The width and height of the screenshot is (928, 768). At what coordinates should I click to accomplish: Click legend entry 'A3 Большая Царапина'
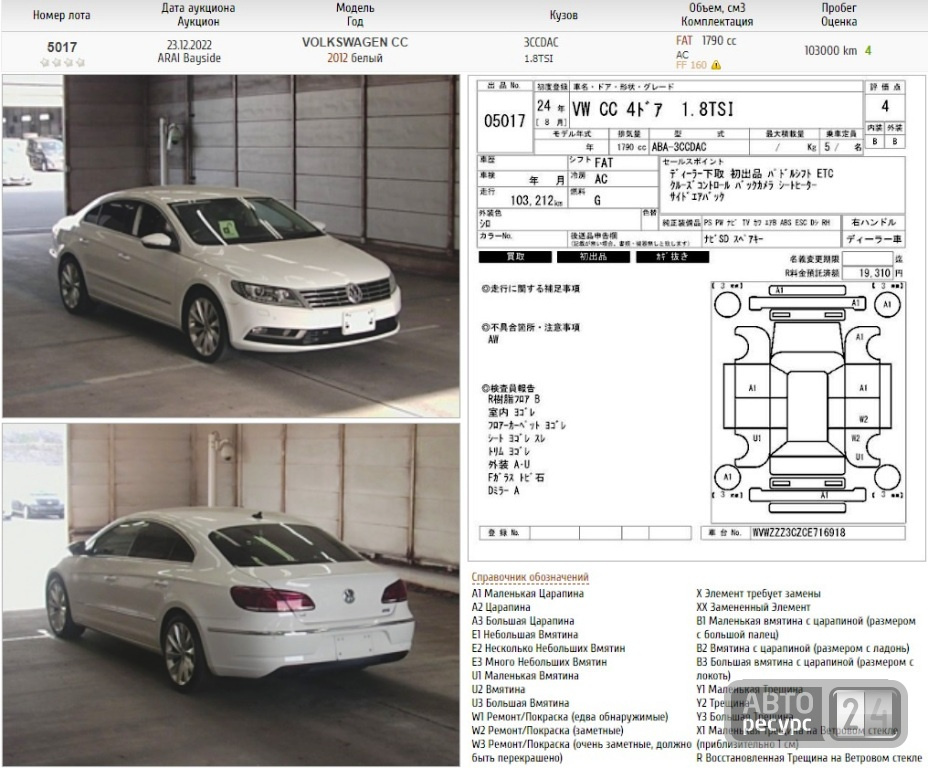(523, 621)
